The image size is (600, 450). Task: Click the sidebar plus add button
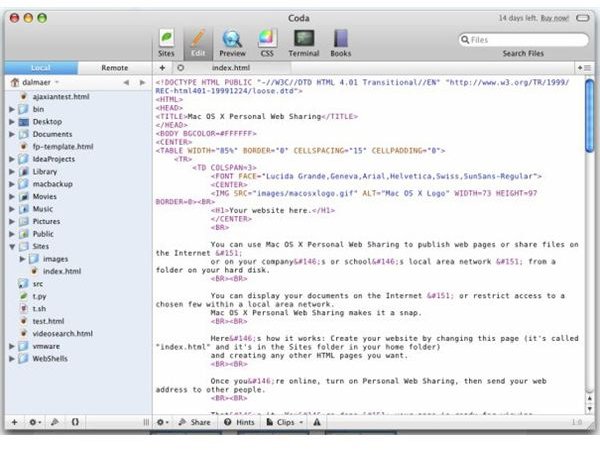(15, 422)
